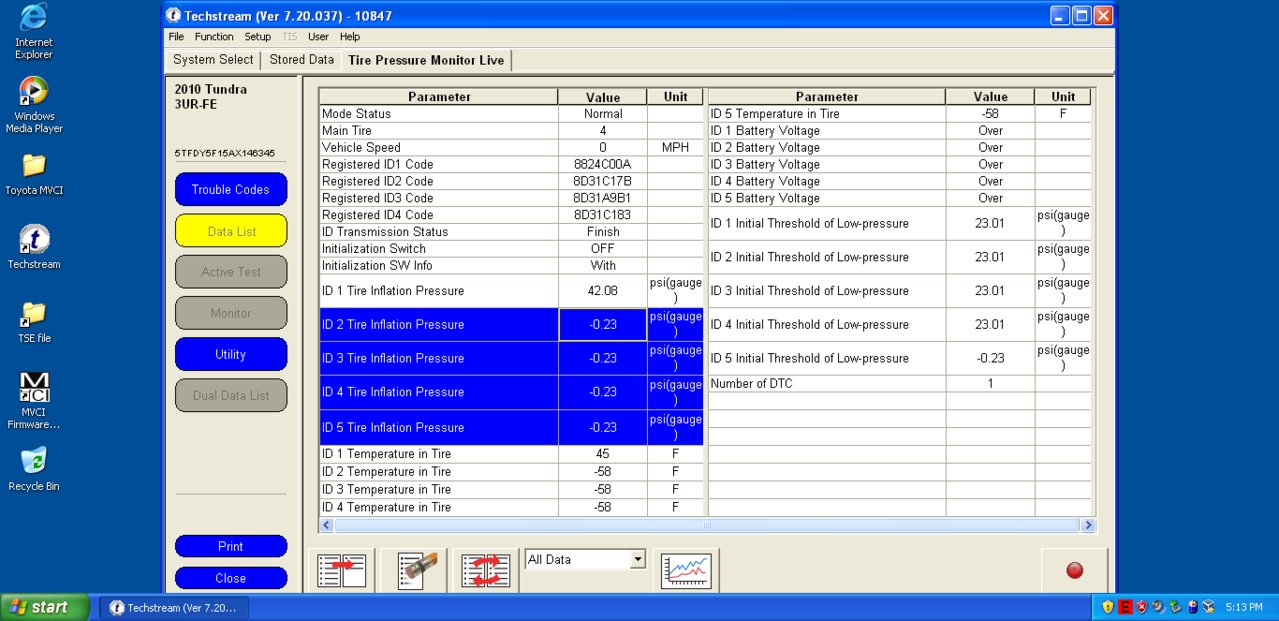The height and width of the screenshot is (621, 1279).
Task: Click the Number of DTC row
Action: tap(899, 384)
